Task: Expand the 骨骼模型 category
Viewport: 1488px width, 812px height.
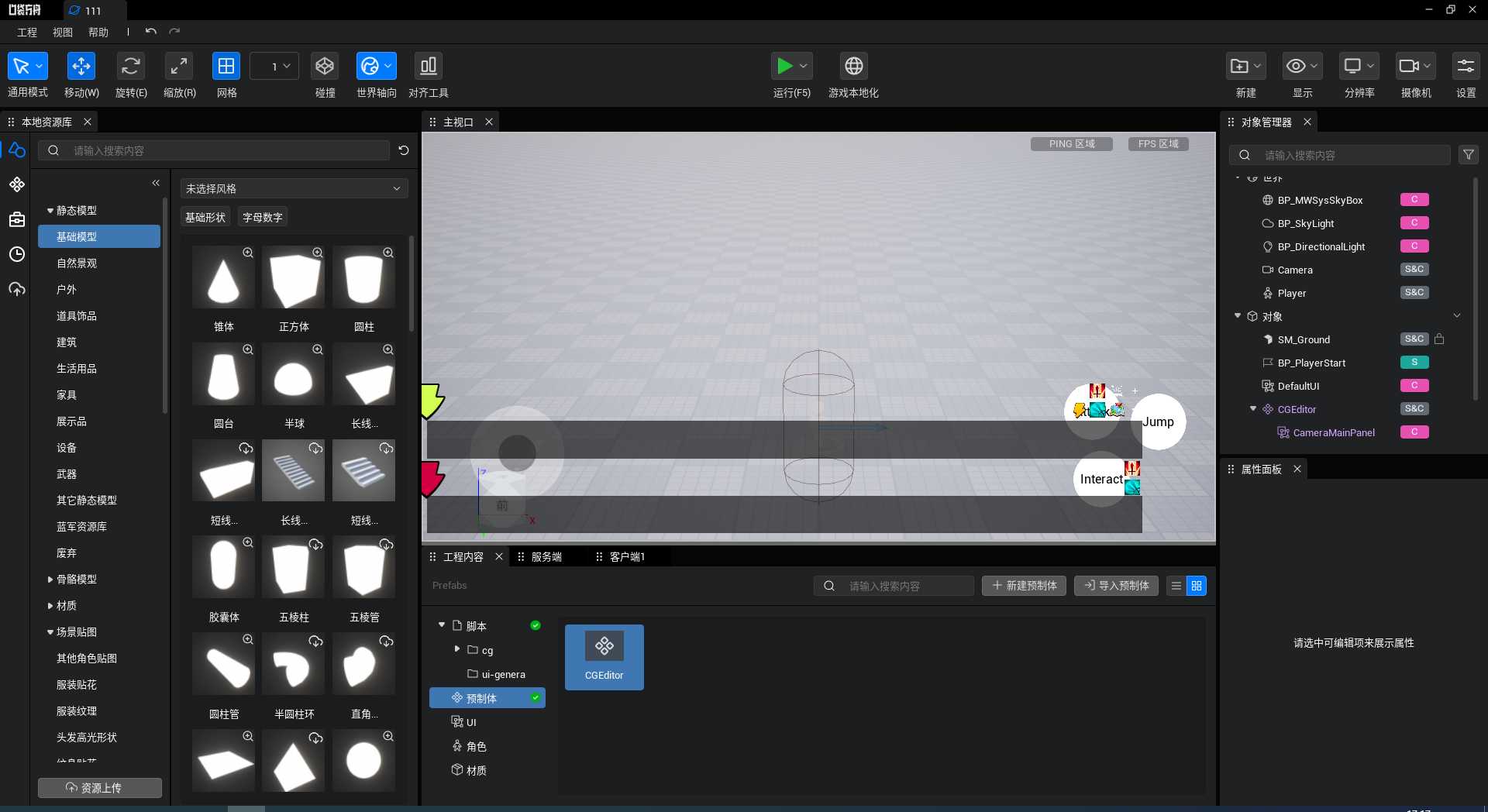Action: click(x=50, y=579)
